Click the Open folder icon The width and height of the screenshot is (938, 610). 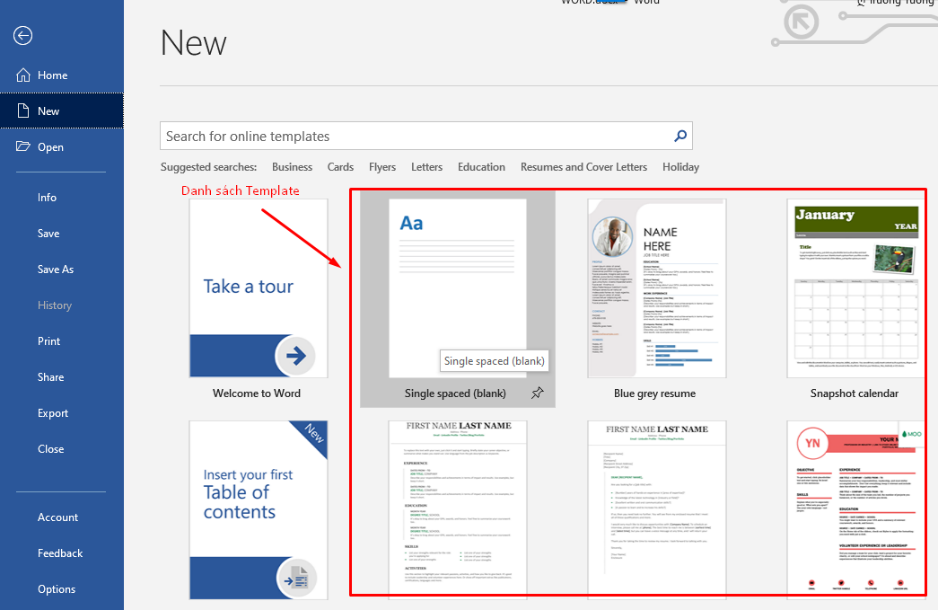23,147
